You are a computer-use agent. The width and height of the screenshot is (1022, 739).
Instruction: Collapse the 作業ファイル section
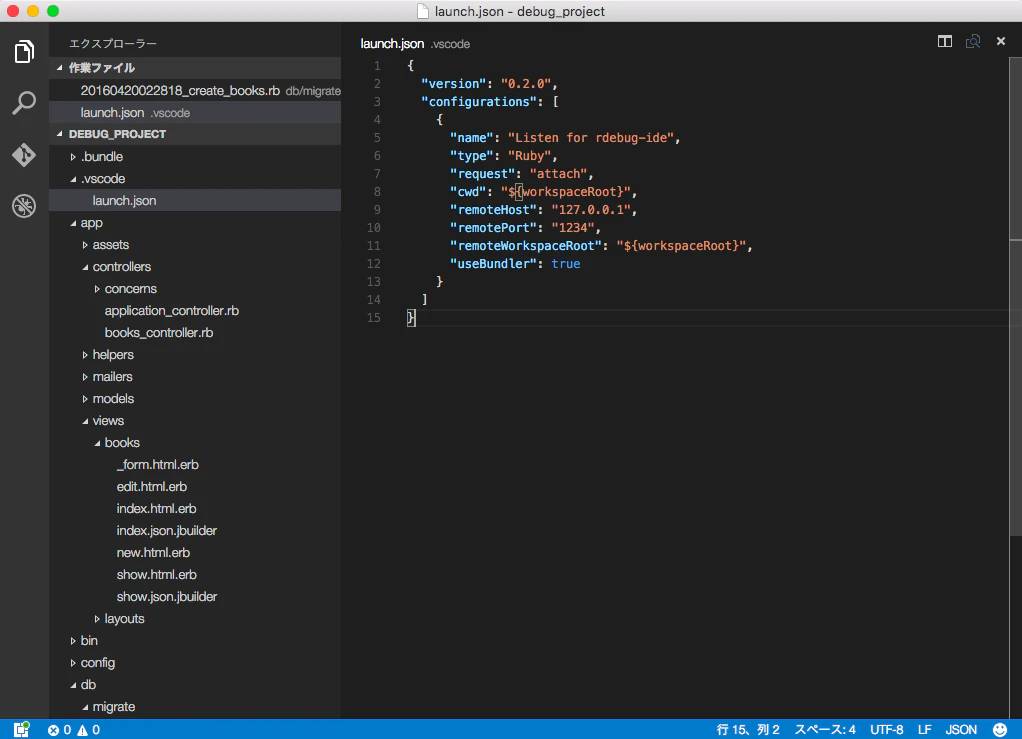click(x=60, y=68)
